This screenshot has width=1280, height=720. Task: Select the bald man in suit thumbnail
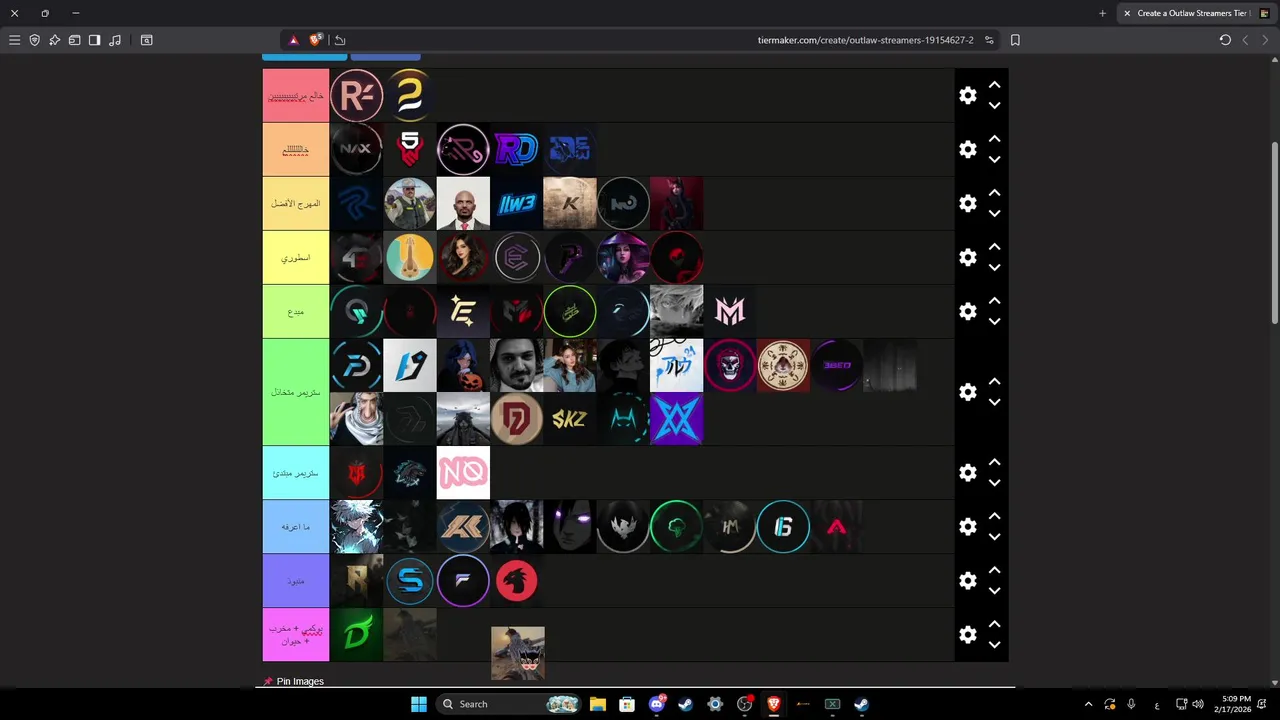tap(463, 203)
